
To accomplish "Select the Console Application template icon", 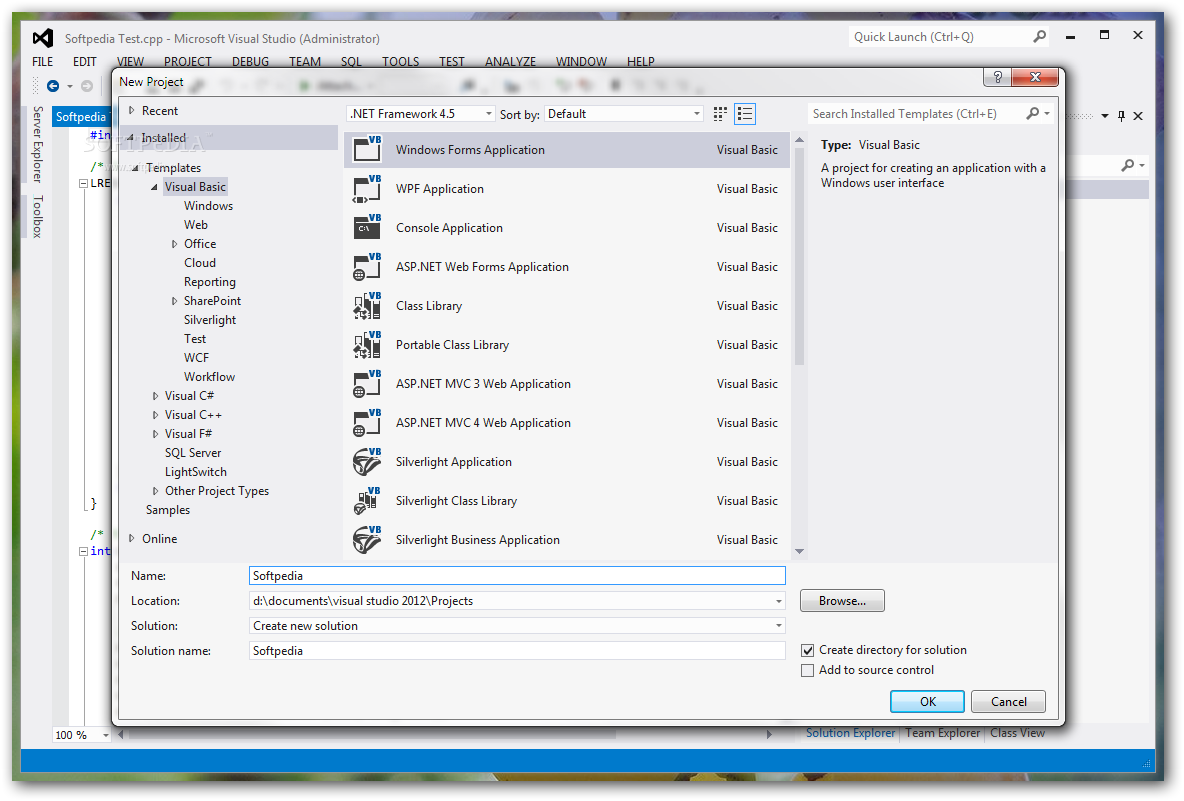I will click(x=368, y=227).
